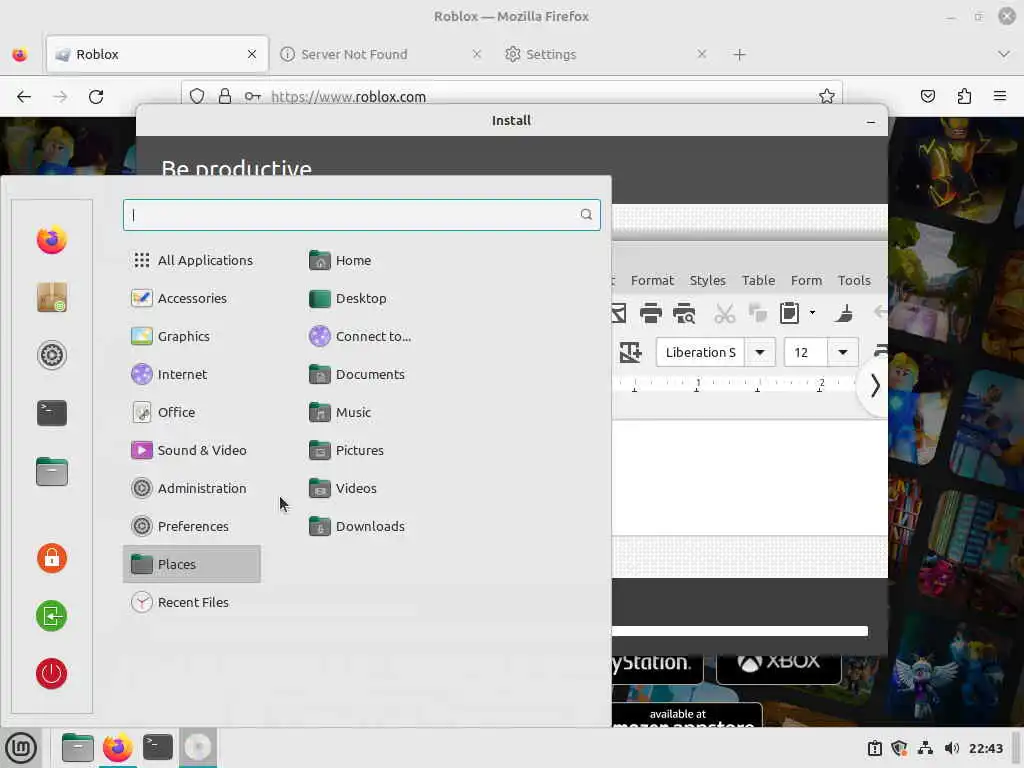Open Terminal from the taskbar
Screen dimensions: 1024x768
click(157, 747)
